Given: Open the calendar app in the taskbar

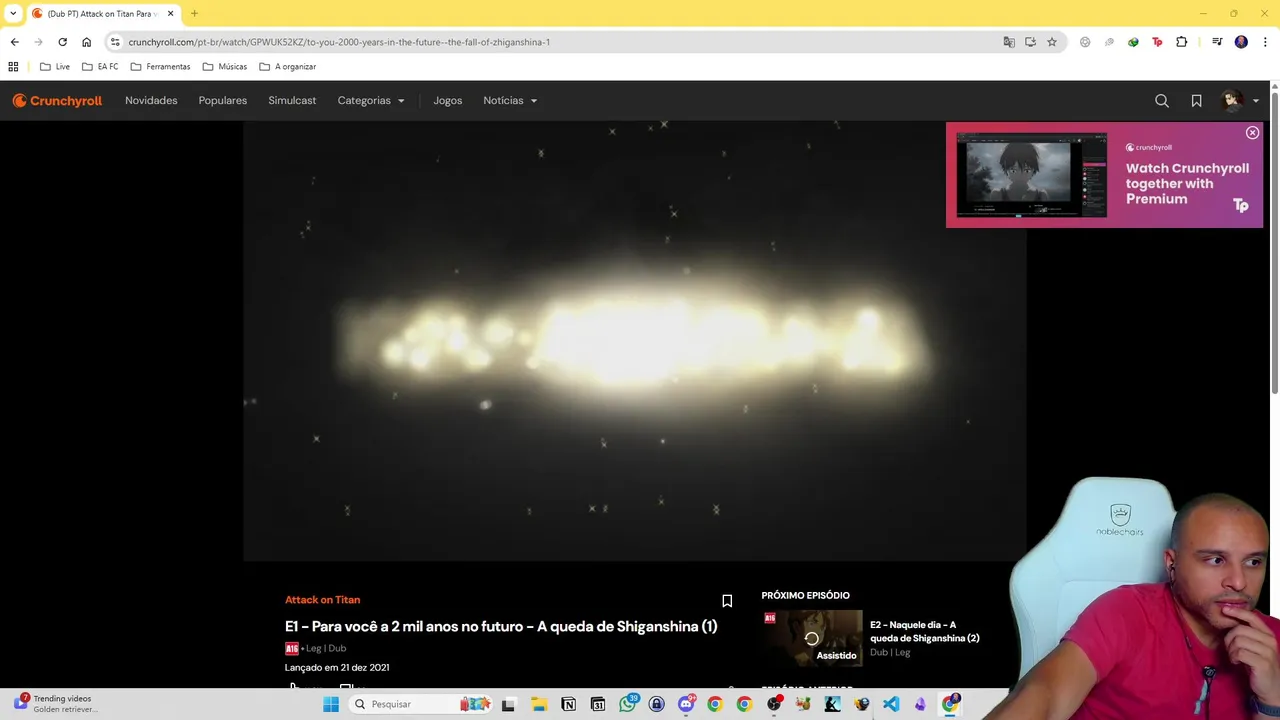Looking at the screenshot, I should point(597,704).
